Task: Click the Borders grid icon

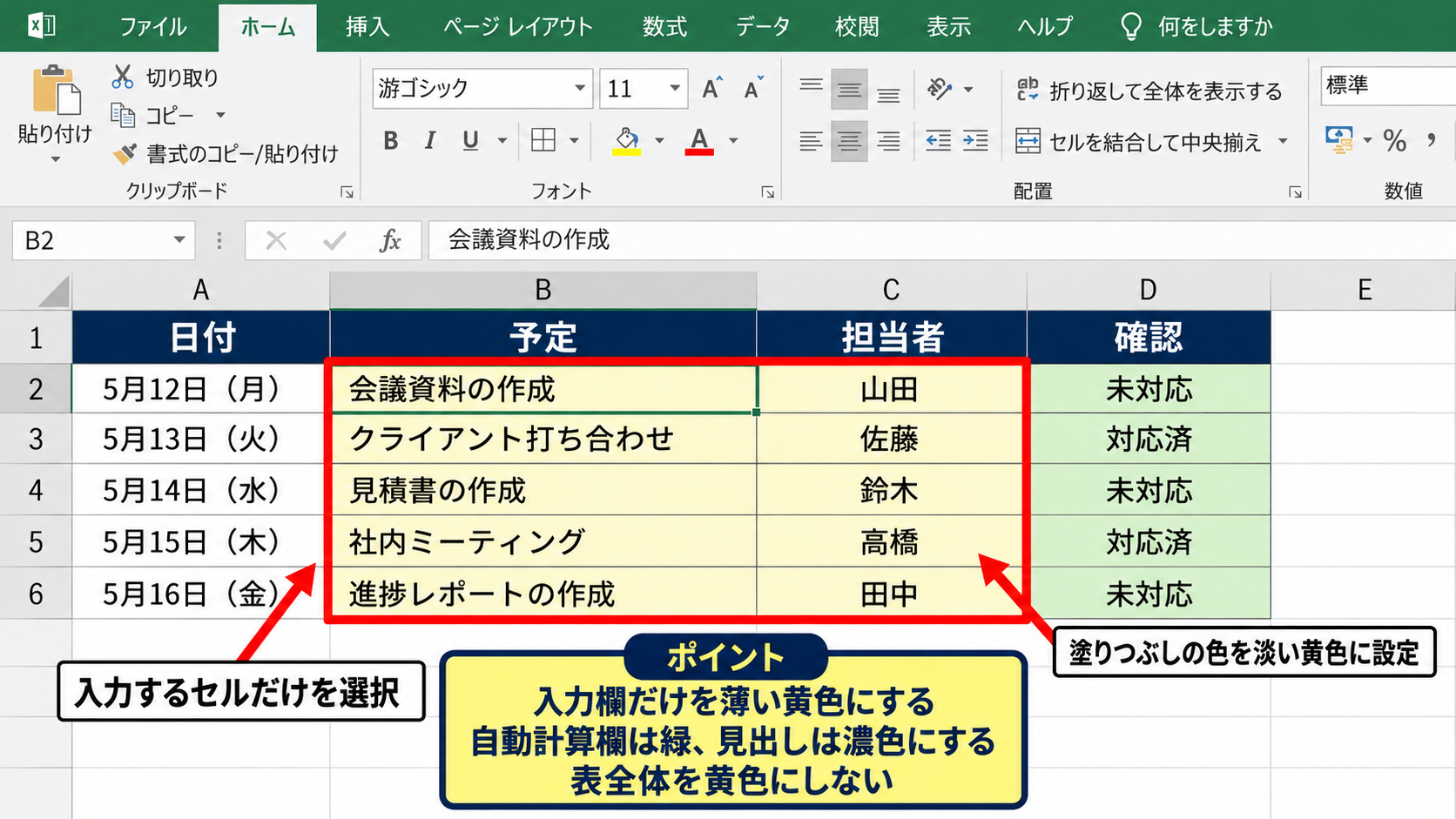Action: [x=543, y=140]
